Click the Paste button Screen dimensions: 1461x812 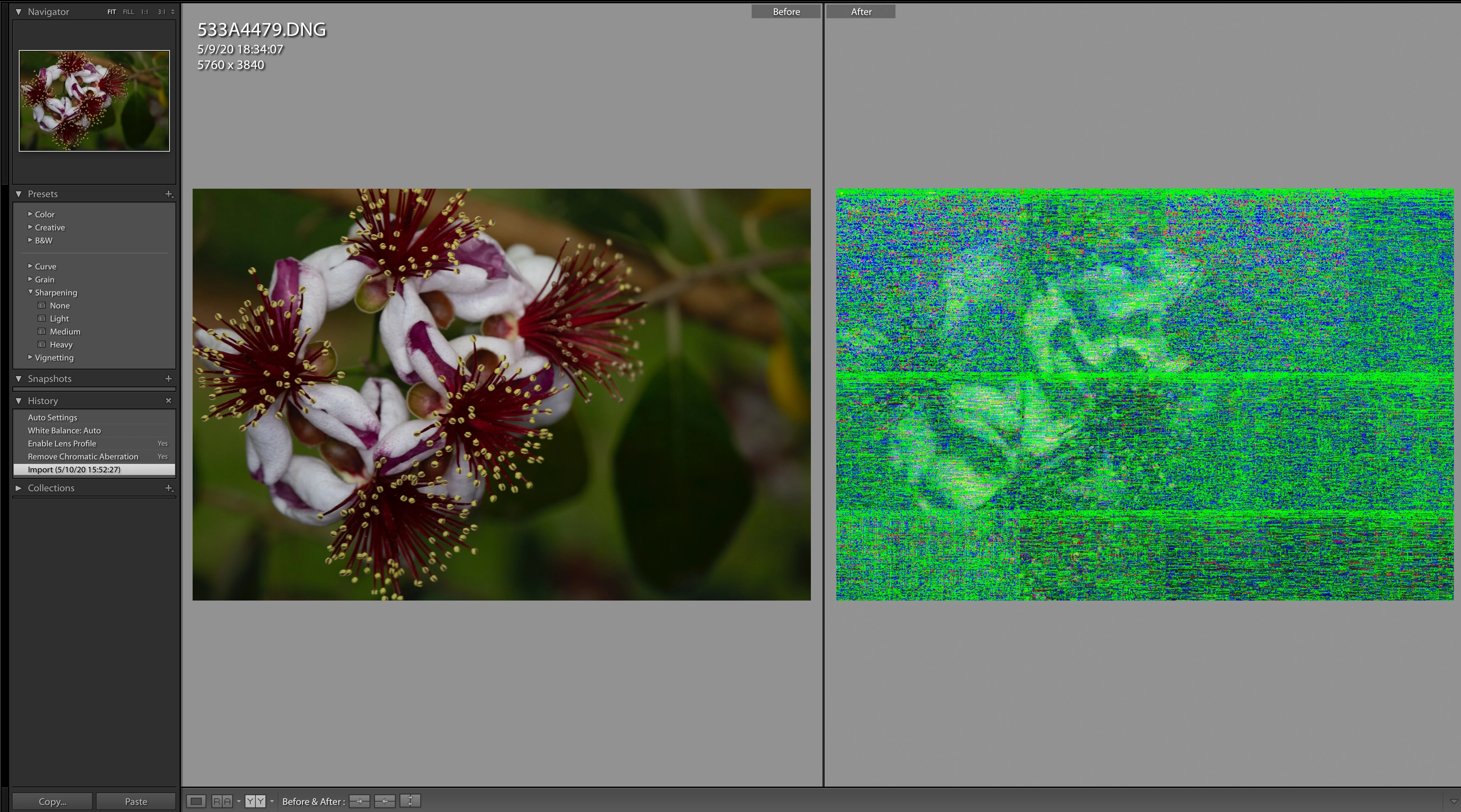pyautogui.click(x=136, y=801)
